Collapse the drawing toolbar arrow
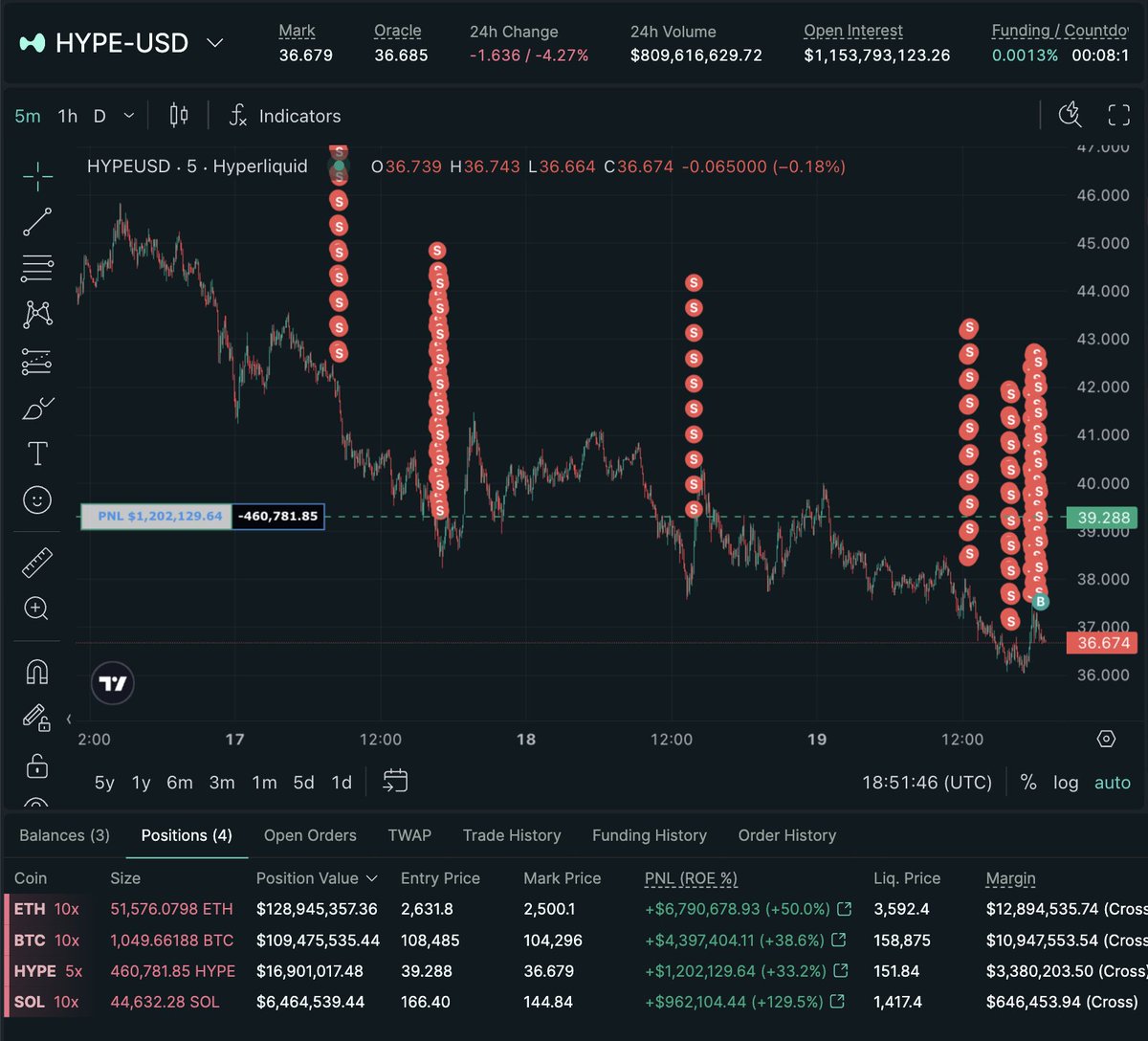This screenshot has width=1148, height=1041. coord(68,719)
